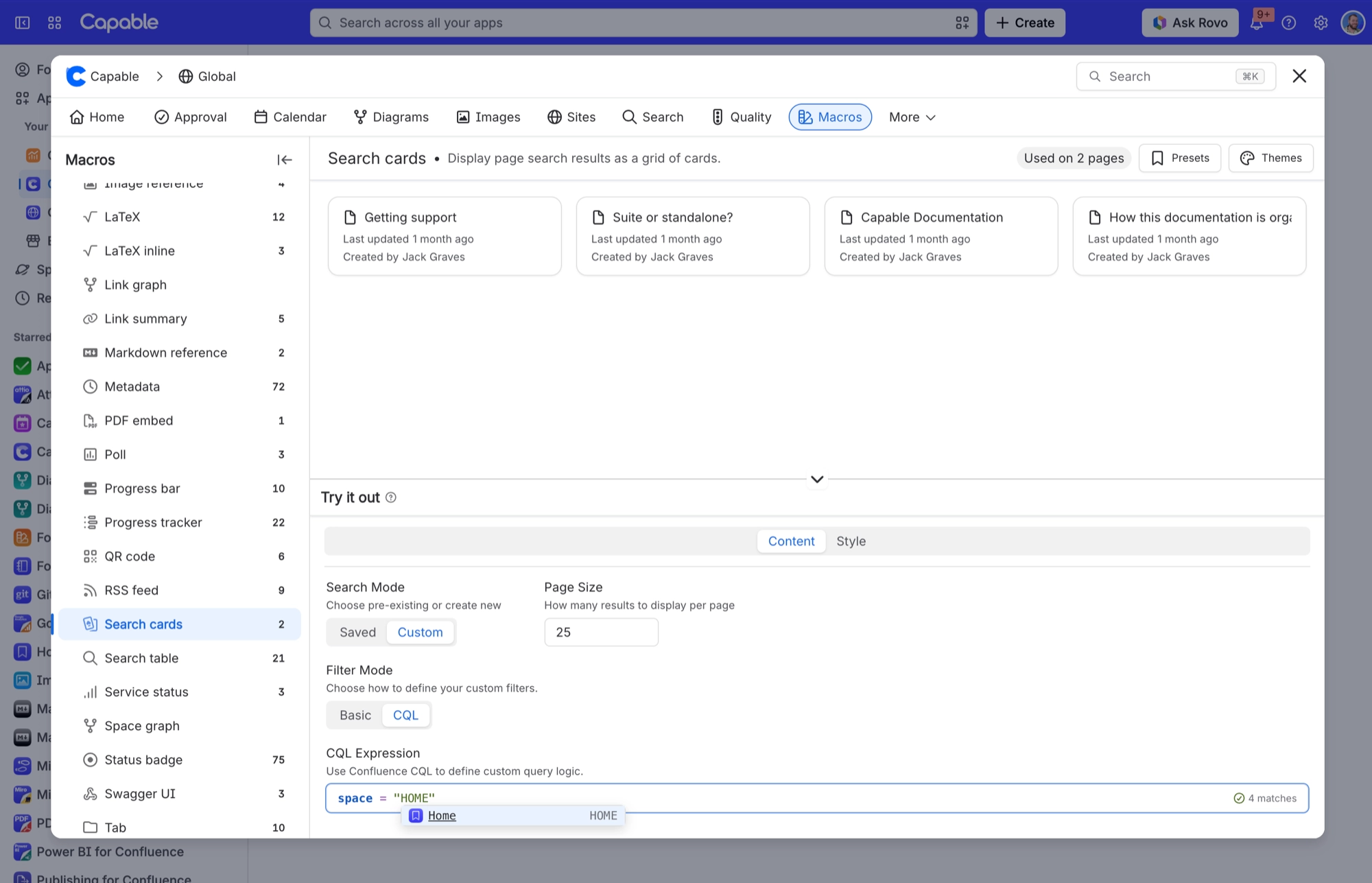1372x883 pixels.
Task: Click Ask Rovo button
Action: (x=1190, y=23)
